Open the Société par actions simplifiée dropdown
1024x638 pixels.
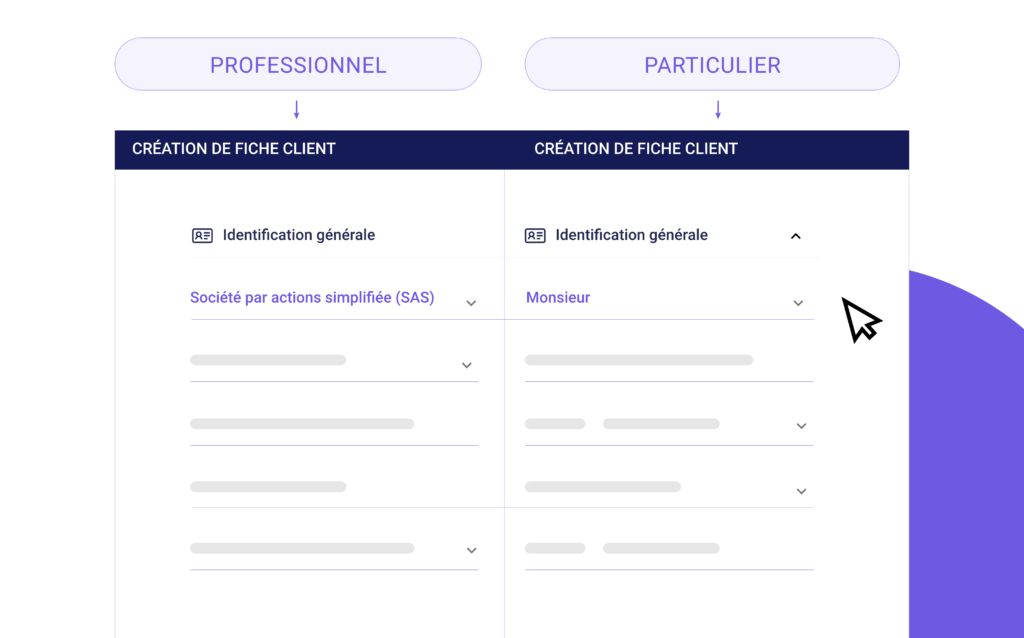(x=334, y=298)
